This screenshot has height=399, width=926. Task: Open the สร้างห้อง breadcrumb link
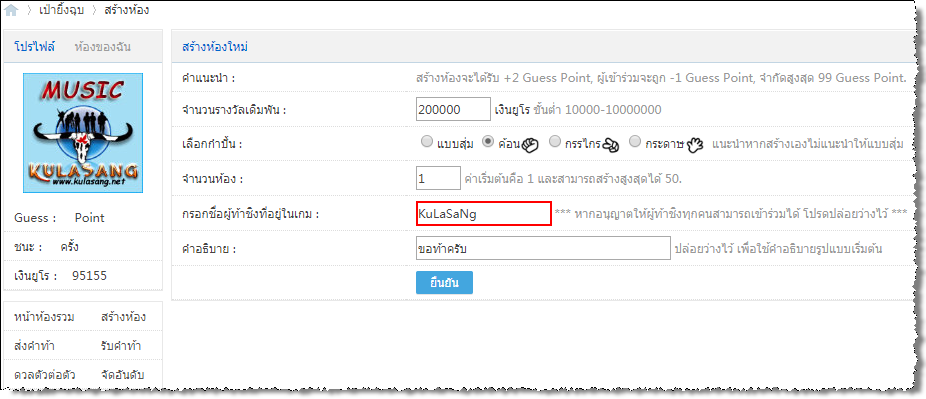(127, 10)
